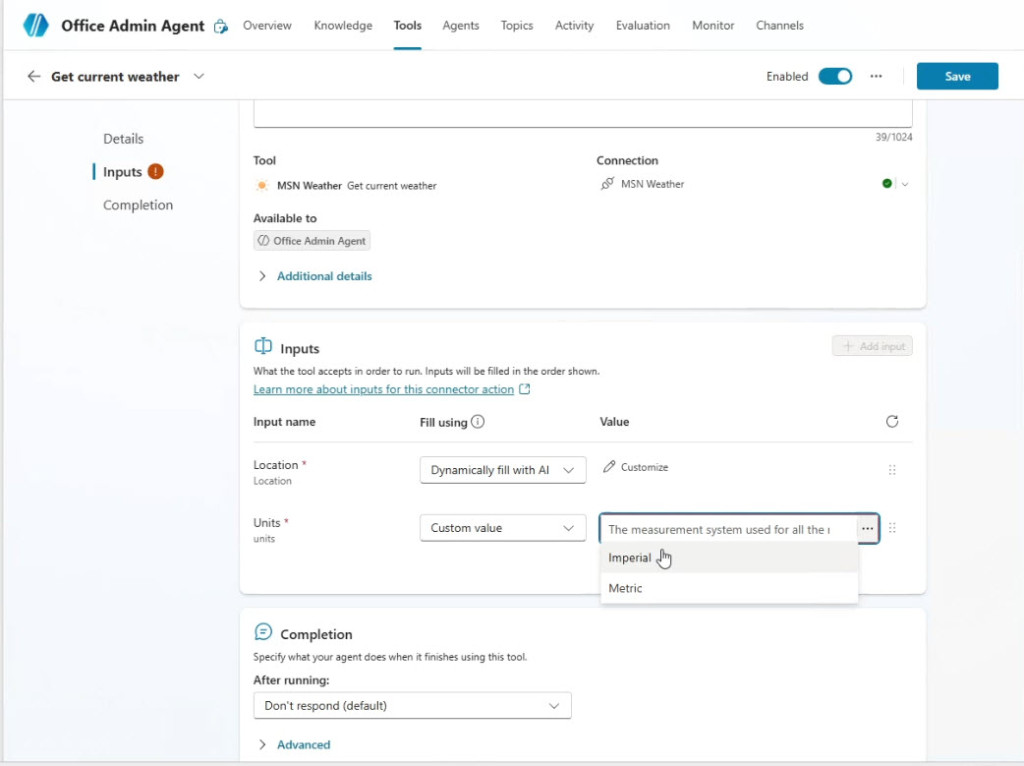Click the pencil Customize icon for Location
The height and width of the screenshot is (766, 1024).
[x=609, y=466]
